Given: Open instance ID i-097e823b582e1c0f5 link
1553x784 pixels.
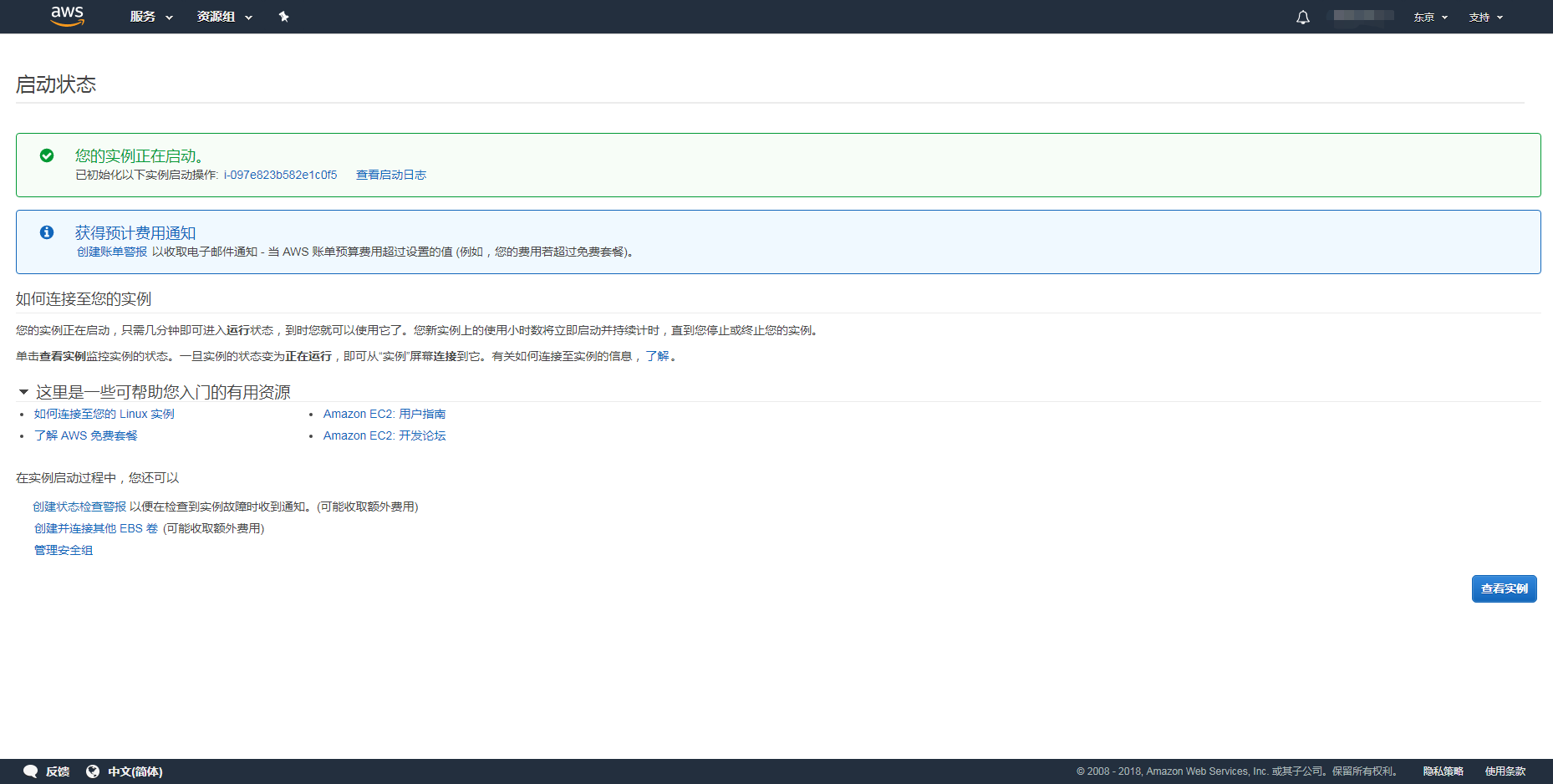Looking at the screenshot, I should click(280, 175).
